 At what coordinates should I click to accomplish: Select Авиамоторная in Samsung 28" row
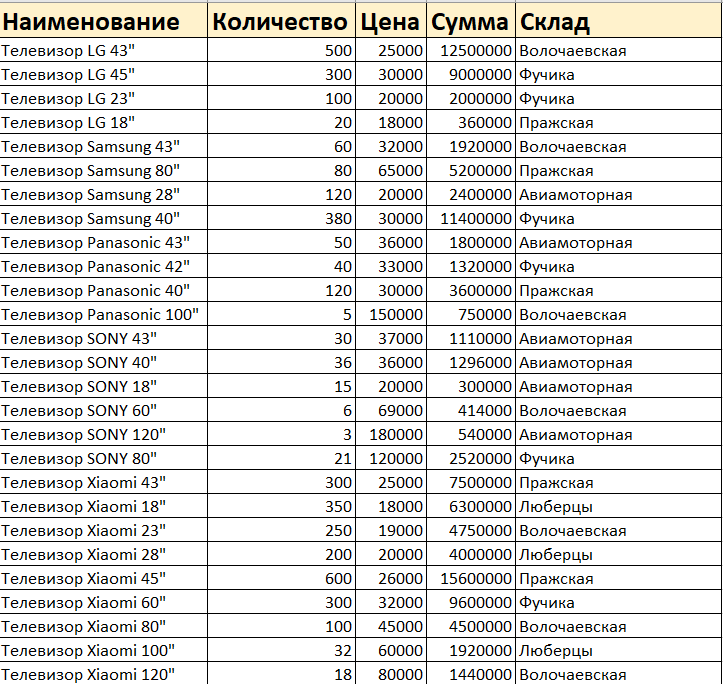pos(619,194)
